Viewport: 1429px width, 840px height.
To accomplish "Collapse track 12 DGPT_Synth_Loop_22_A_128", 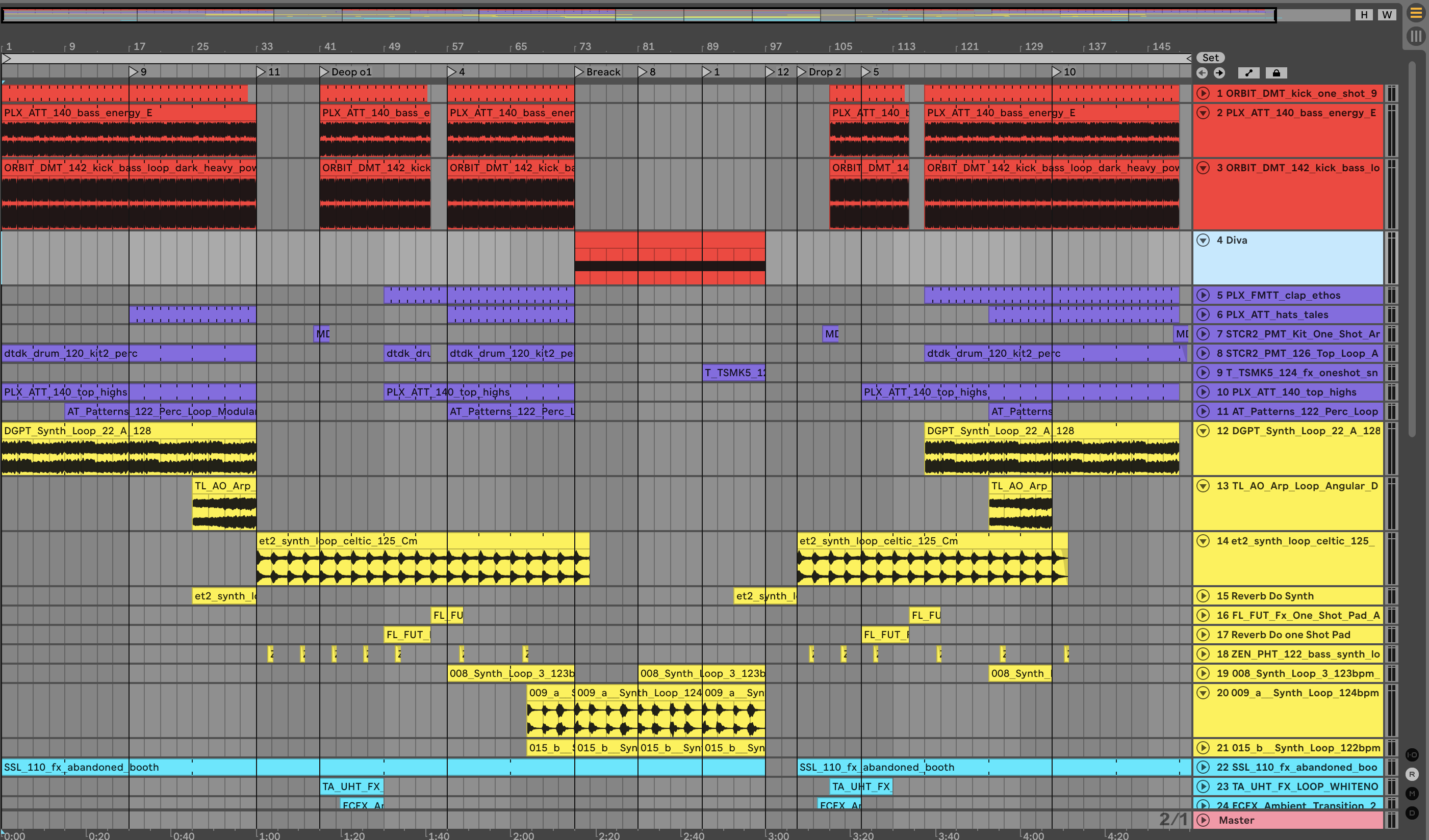I will pos(1203,430).
